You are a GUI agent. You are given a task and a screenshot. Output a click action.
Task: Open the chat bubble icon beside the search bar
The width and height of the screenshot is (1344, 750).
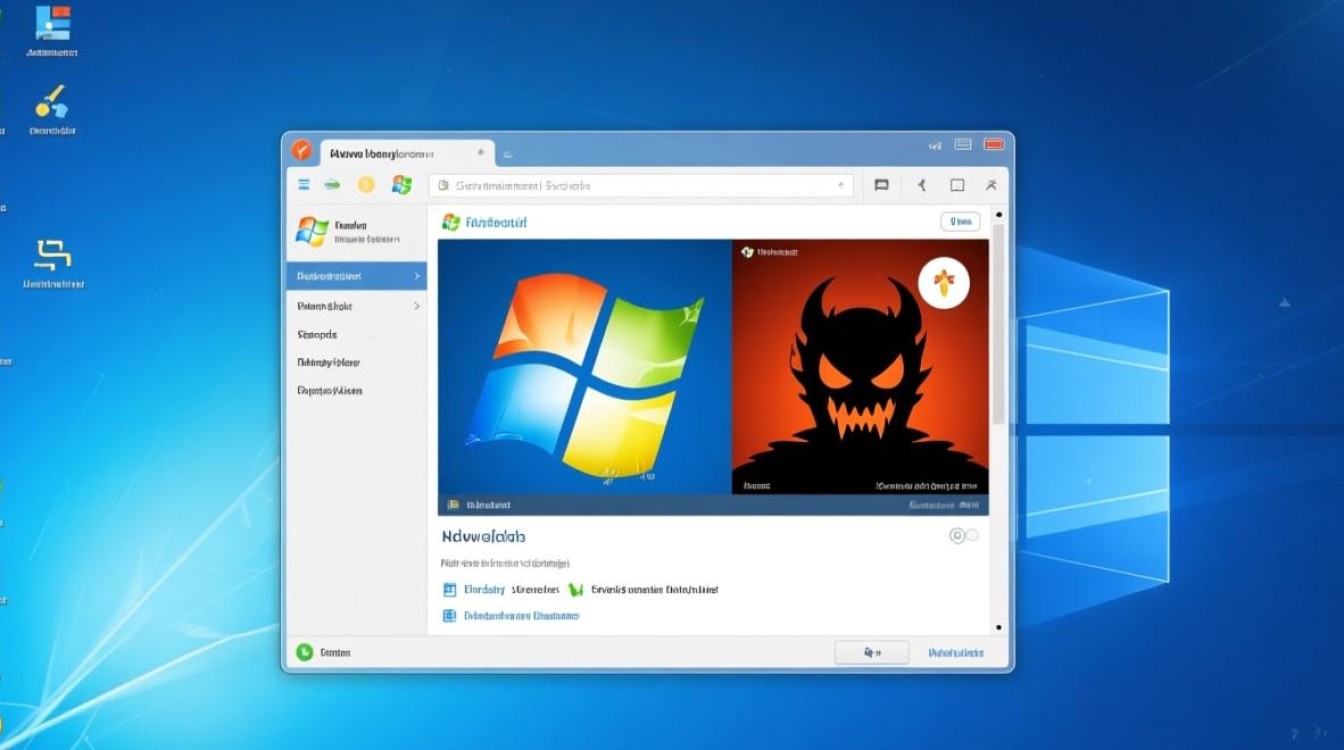point(881,184)
